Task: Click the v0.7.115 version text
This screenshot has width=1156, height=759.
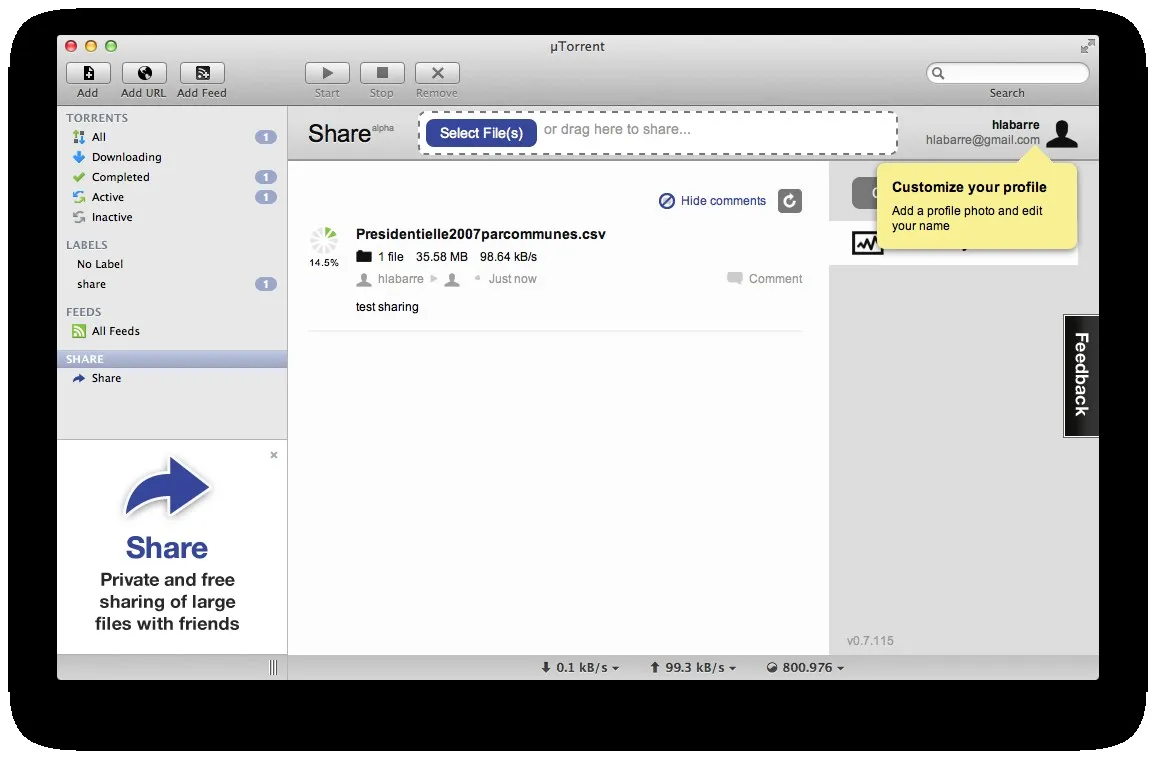Action: tap(870, 640)
